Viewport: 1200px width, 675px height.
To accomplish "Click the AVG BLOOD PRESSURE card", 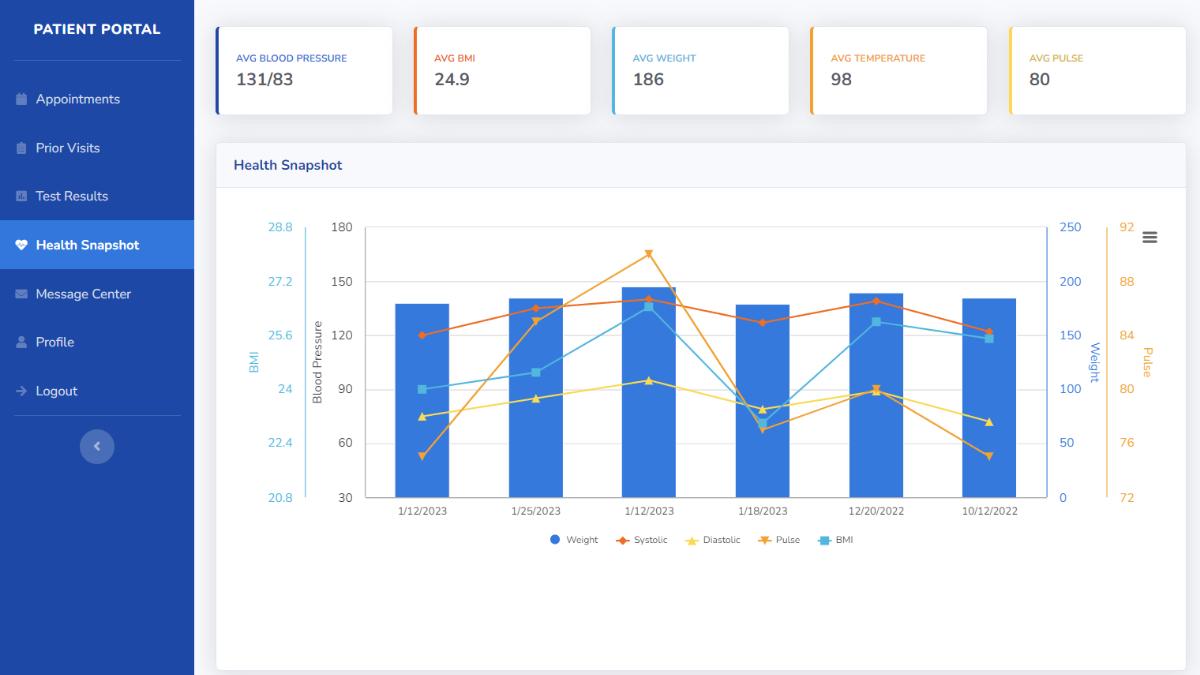I will pyautogui.click(x=304, y=70).
